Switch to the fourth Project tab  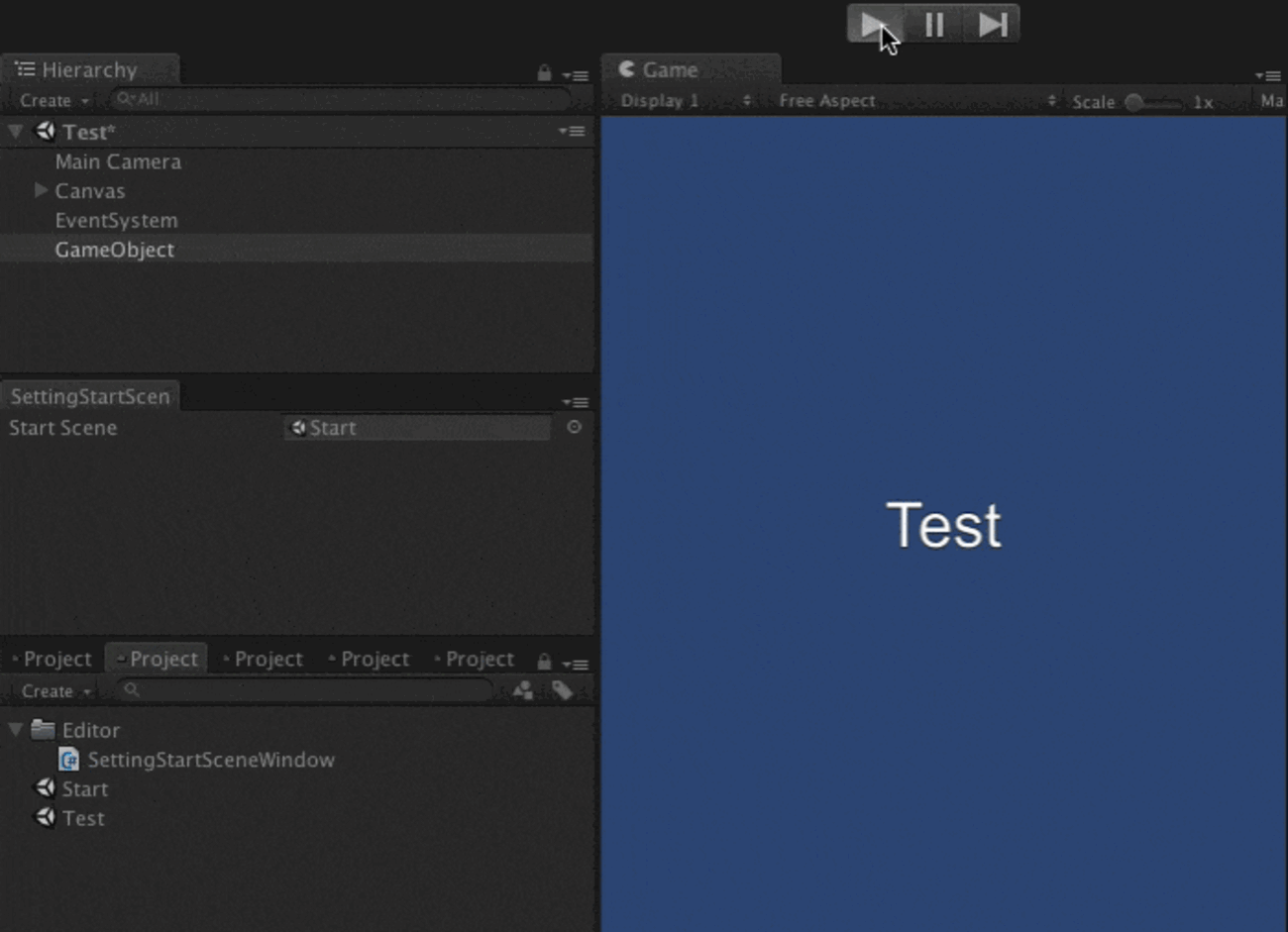coord(369,659)
